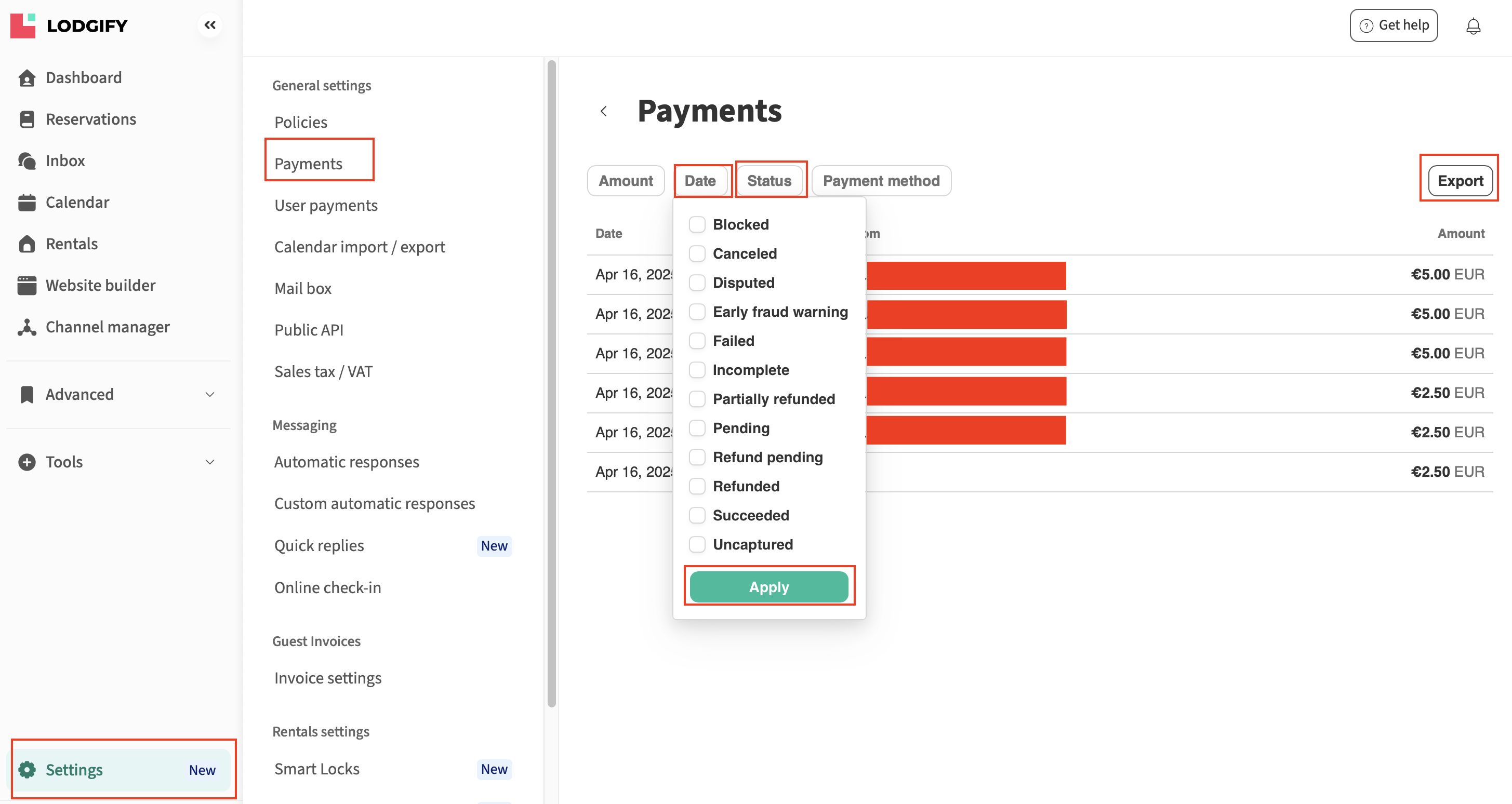Open the Amount filter
This screenshot has height=804, width=1512.
click(x=625, y=181)
